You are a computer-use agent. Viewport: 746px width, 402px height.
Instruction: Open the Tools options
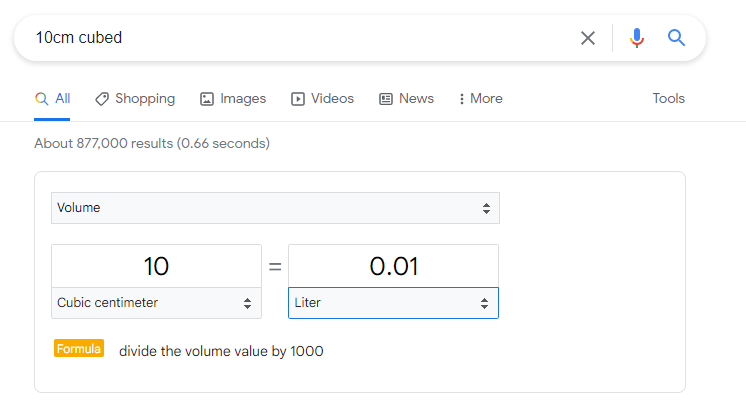(668, 98)
